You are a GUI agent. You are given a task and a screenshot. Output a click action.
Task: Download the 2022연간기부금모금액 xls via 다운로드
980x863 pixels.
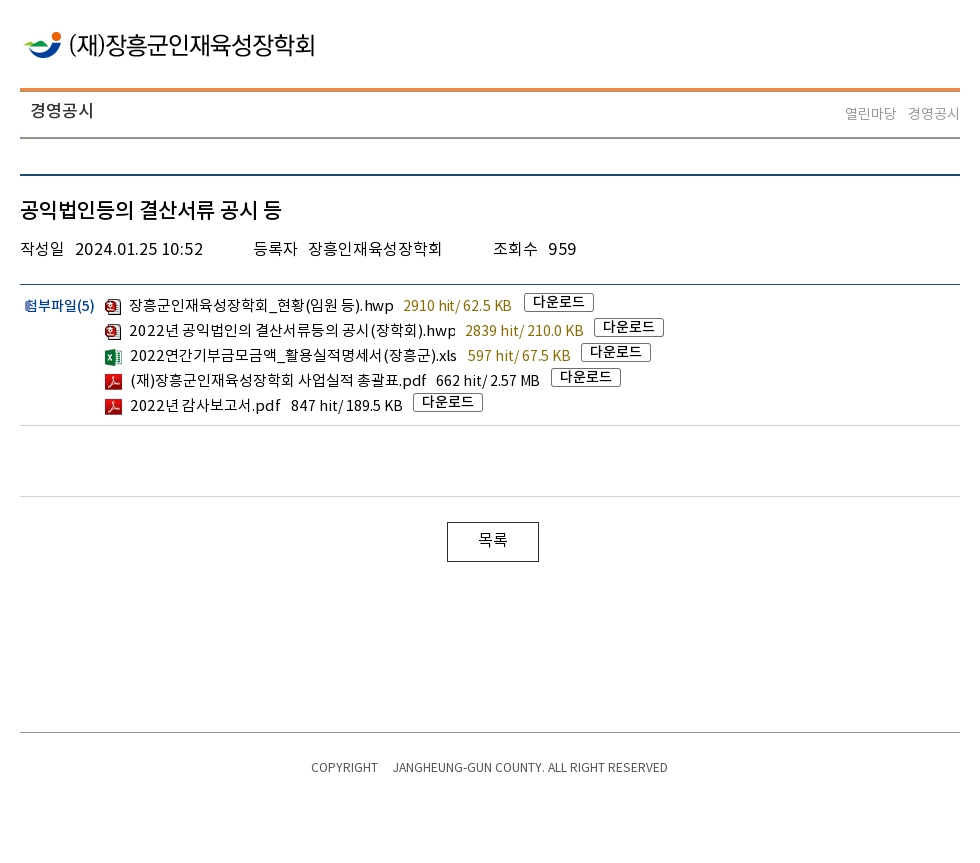pyautogui.click(x=616, y=352)
